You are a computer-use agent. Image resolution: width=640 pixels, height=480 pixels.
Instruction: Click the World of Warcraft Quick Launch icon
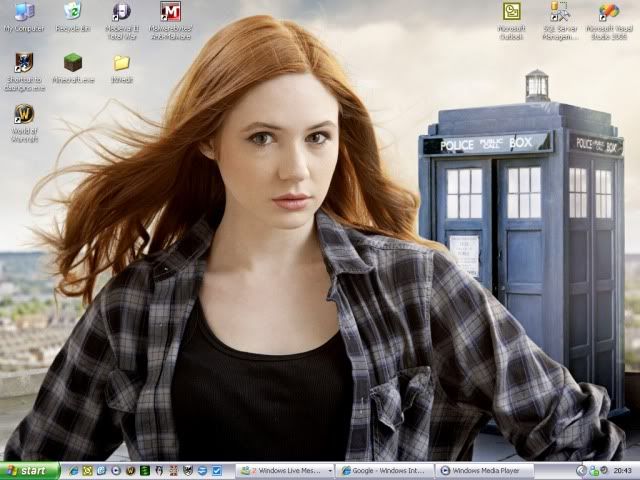click(x=130, y=471)
